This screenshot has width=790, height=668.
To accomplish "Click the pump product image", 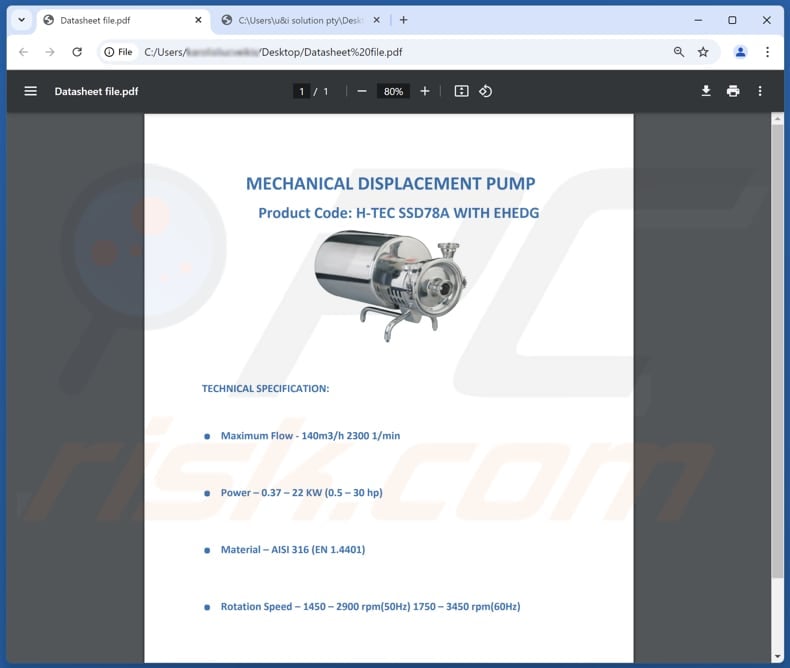I will tap(389, 285).
